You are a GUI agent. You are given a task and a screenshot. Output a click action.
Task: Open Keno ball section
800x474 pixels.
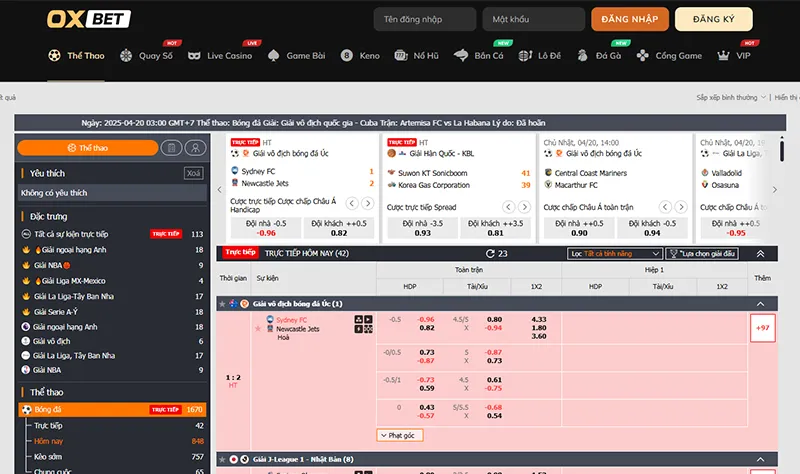coord(360,56)
